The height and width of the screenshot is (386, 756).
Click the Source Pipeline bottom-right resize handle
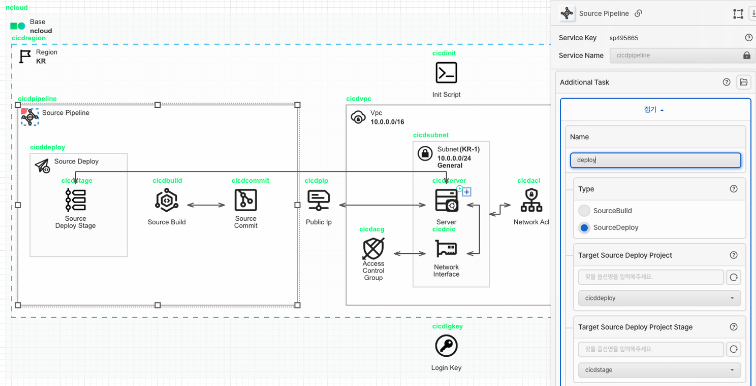(297, 305)
